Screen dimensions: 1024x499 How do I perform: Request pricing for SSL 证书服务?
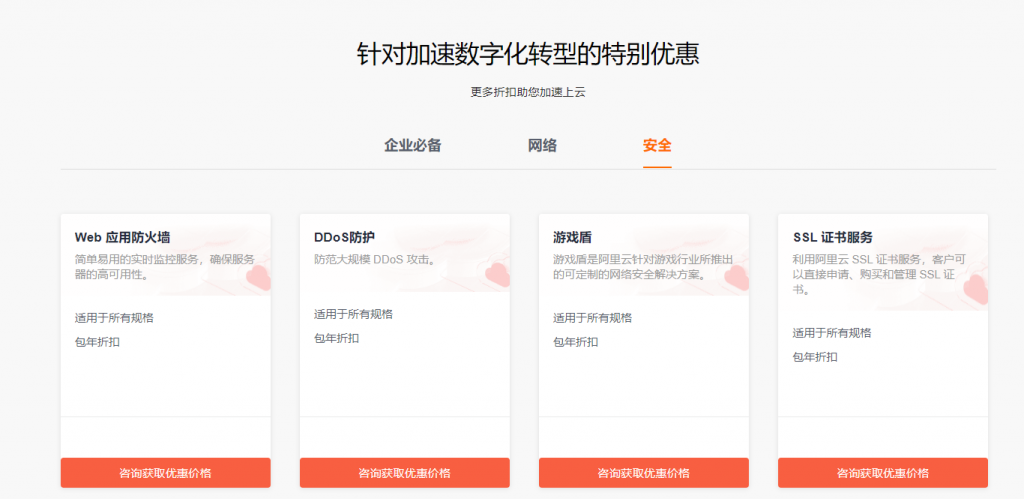pyautogui.click(x=882, y=473)
